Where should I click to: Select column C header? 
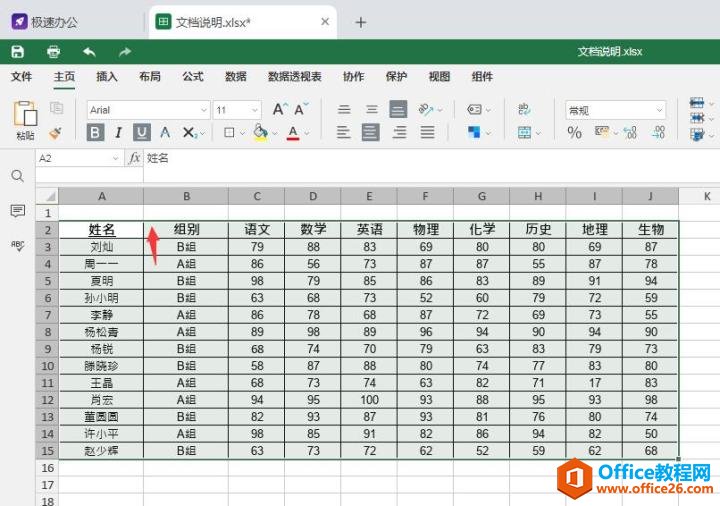point(257,196)
